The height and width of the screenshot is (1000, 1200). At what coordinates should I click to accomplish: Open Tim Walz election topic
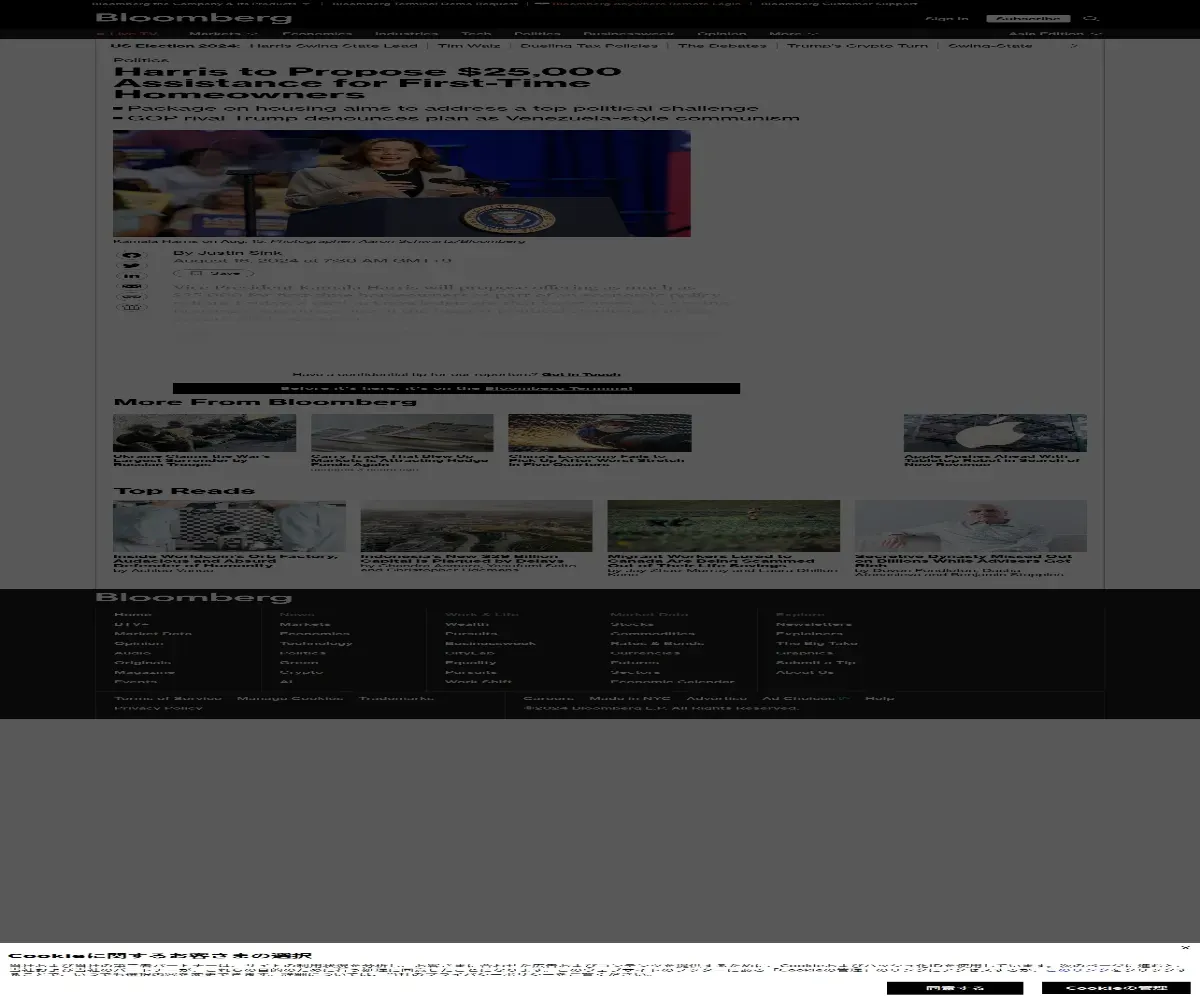coord(468,46)
